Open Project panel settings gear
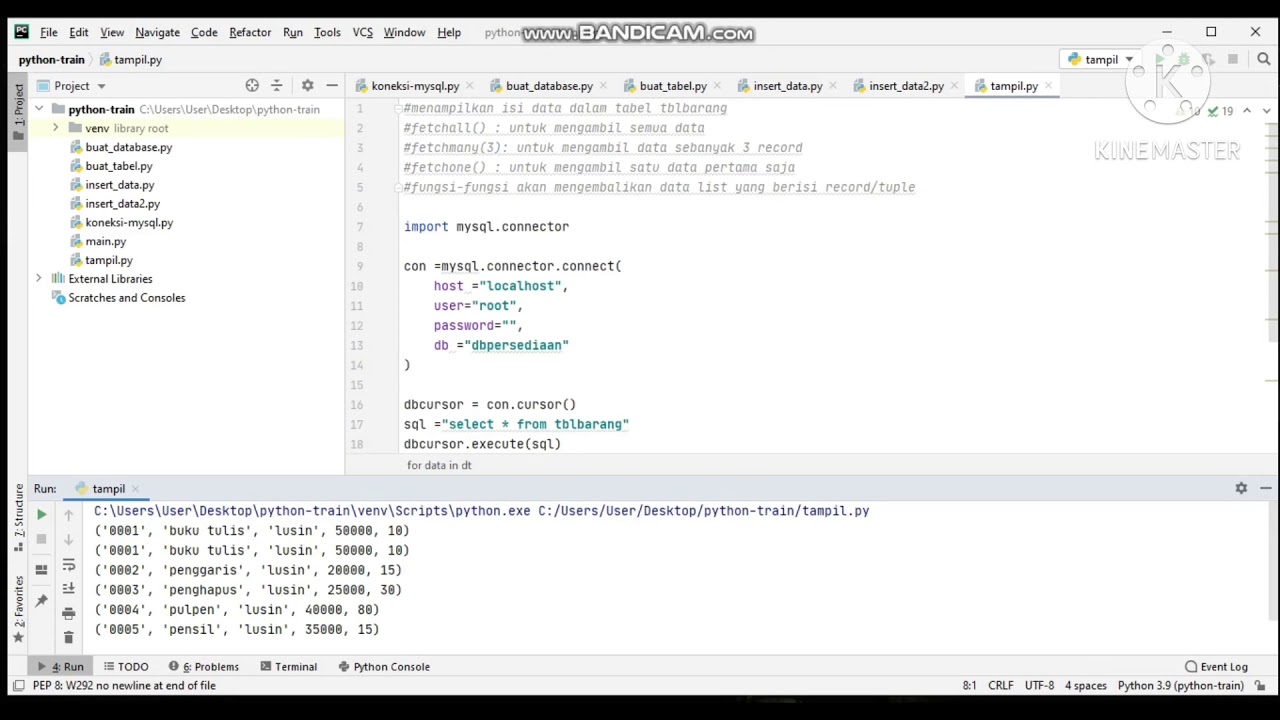 [x=307, y=86]
